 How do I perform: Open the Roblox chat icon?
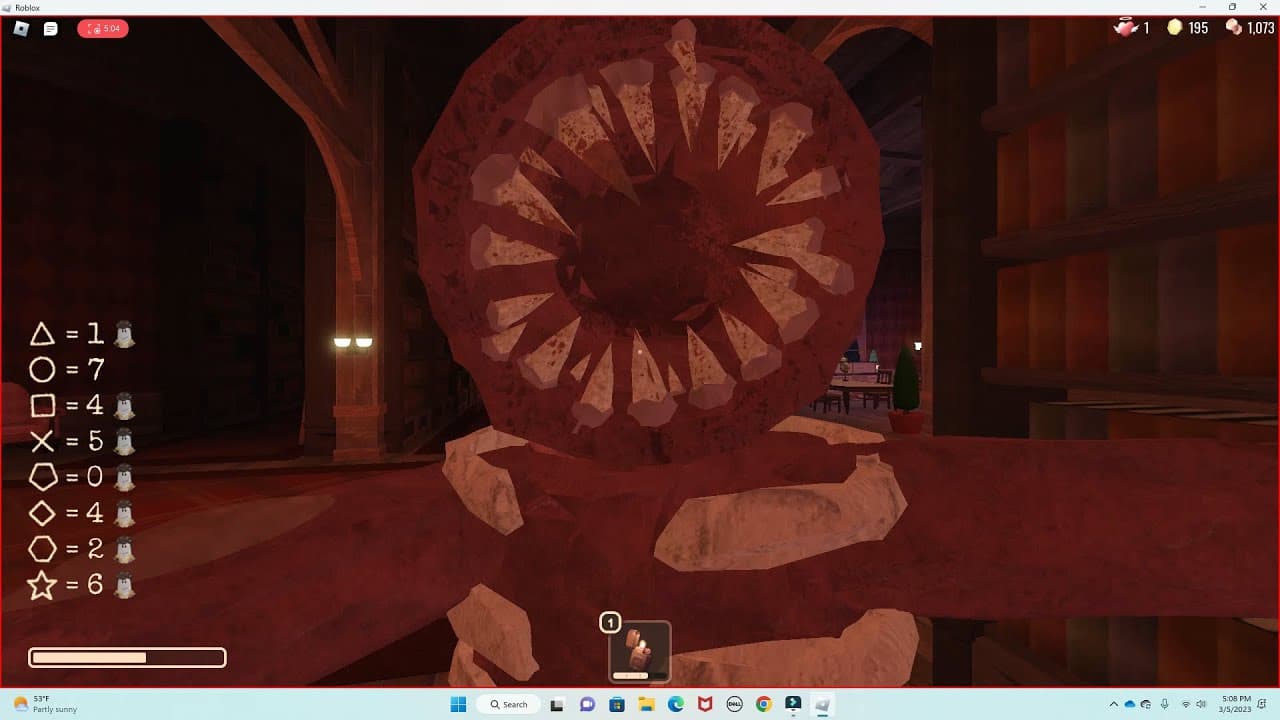coord(51,29)
